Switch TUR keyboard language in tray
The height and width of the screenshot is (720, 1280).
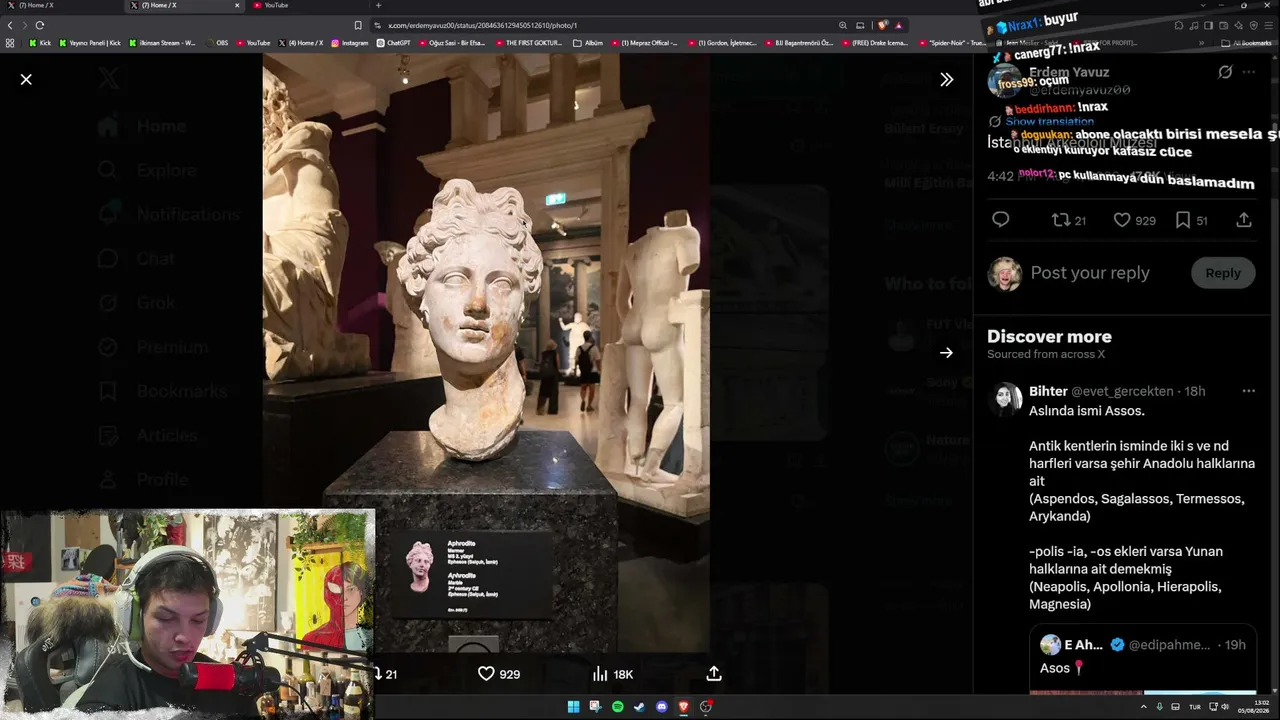pyautogui.click(x=1195, y=707)
